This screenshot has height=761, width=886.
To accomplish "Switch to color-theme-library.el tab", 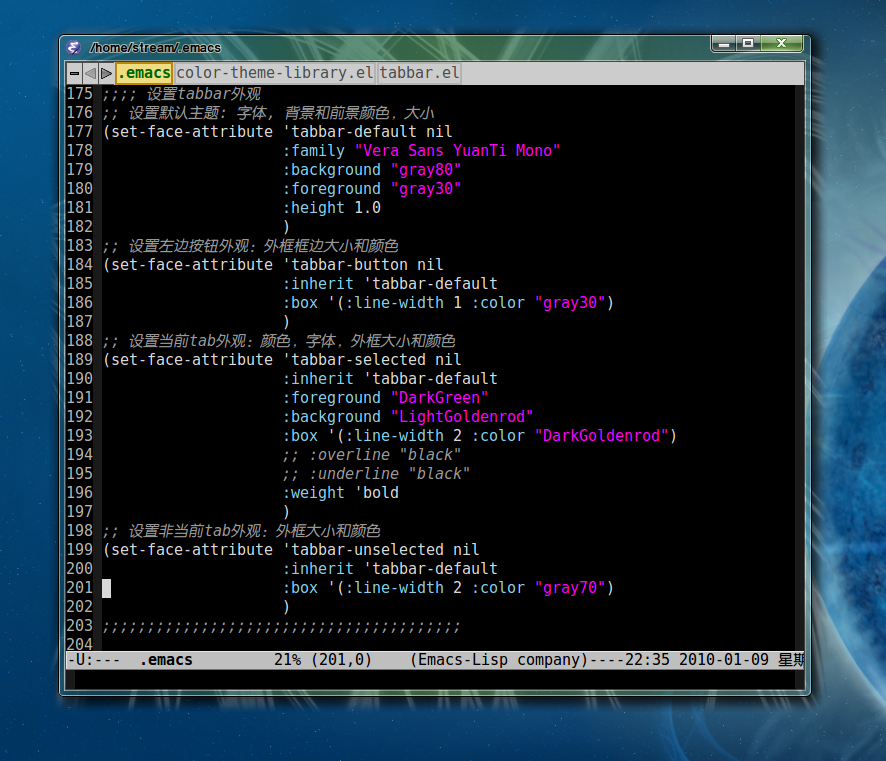I will pyautogui.click(x=275, y=73).
